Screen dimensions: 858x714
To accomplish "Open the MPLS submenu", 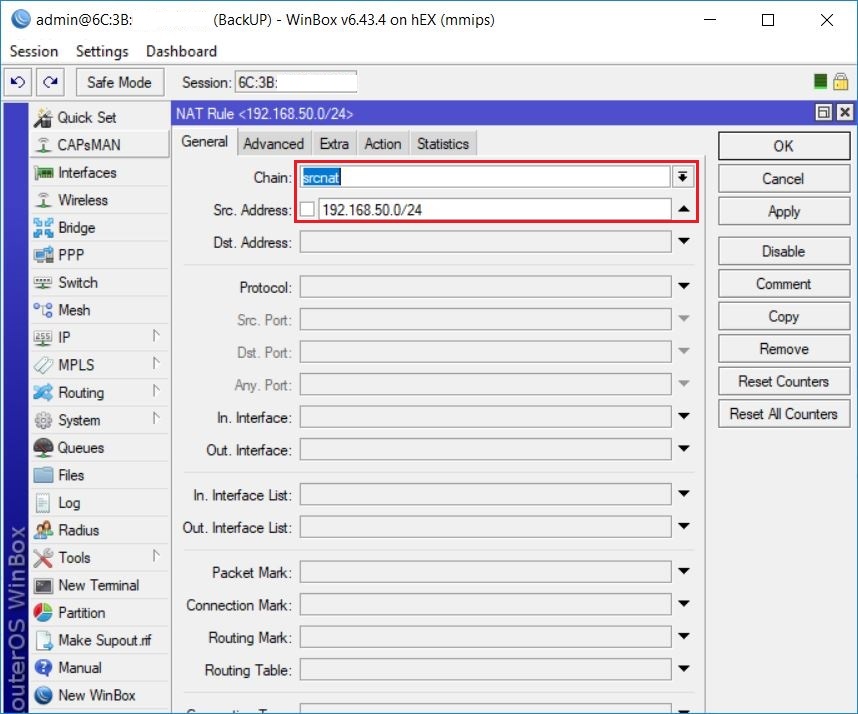I will point(100,364).
